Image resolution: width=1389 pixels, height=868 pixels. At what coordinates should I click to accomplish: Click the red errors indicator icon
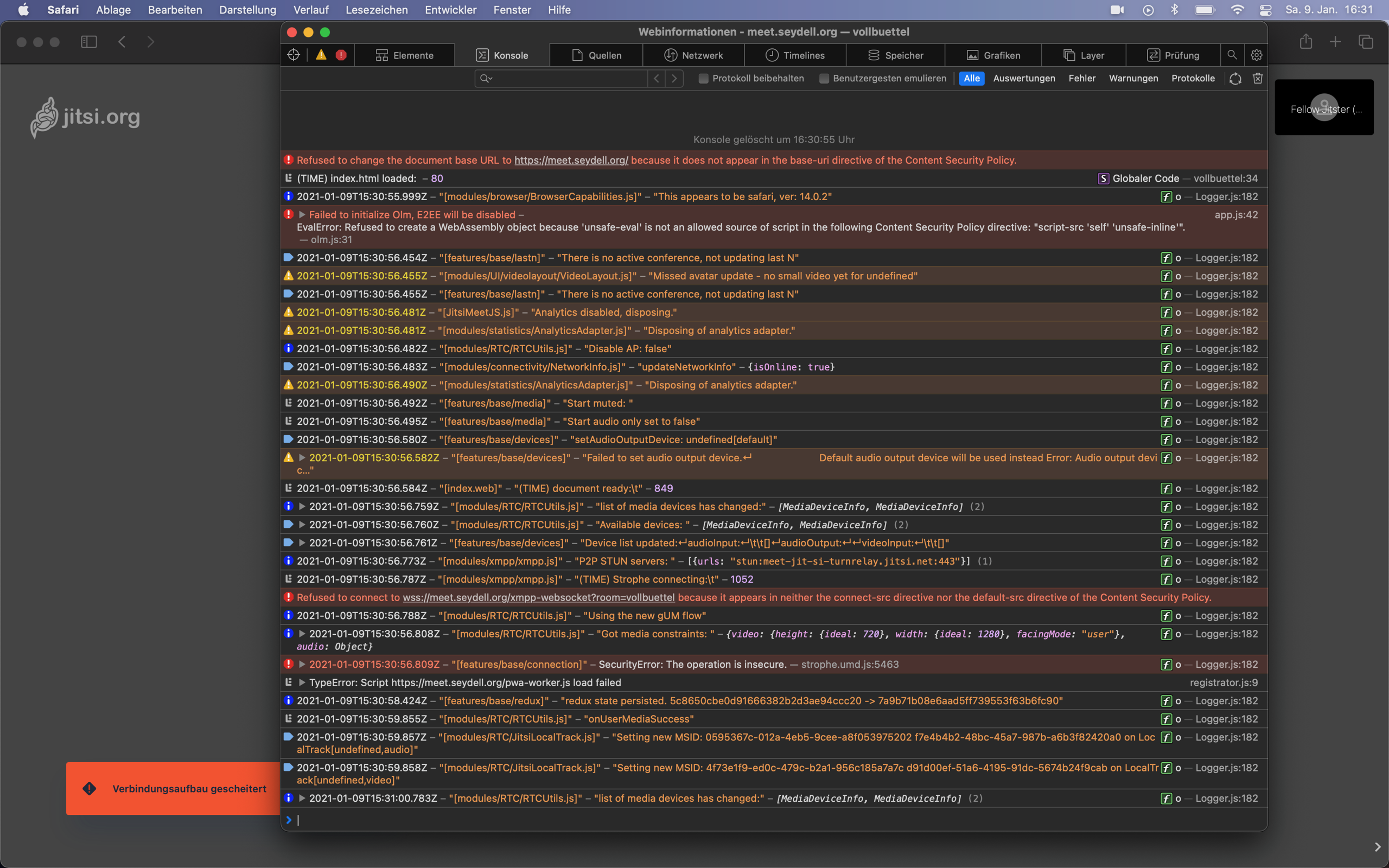point(341,55)
